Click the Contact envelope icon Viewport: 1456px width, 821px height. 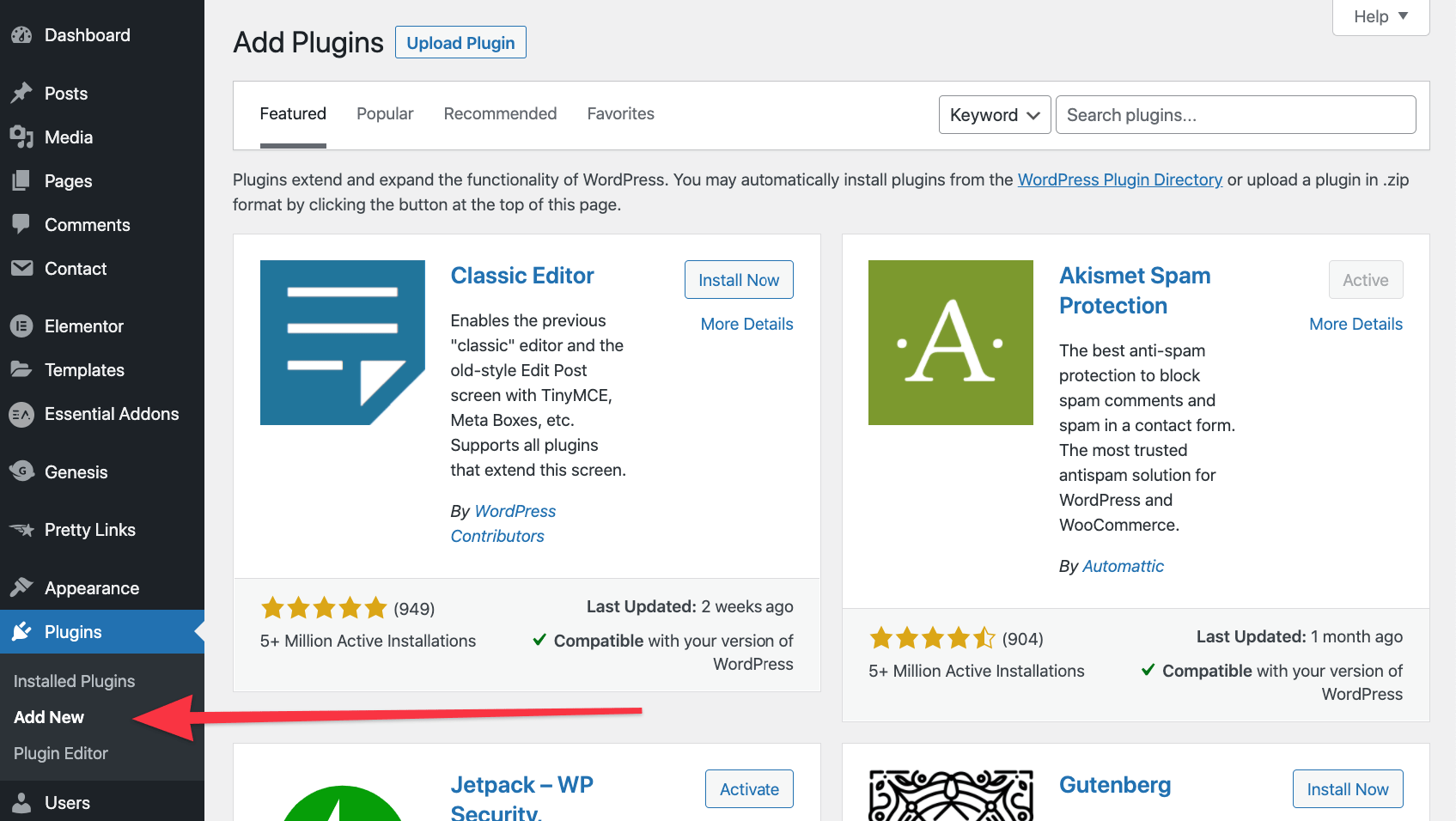(x=21, y=268)
